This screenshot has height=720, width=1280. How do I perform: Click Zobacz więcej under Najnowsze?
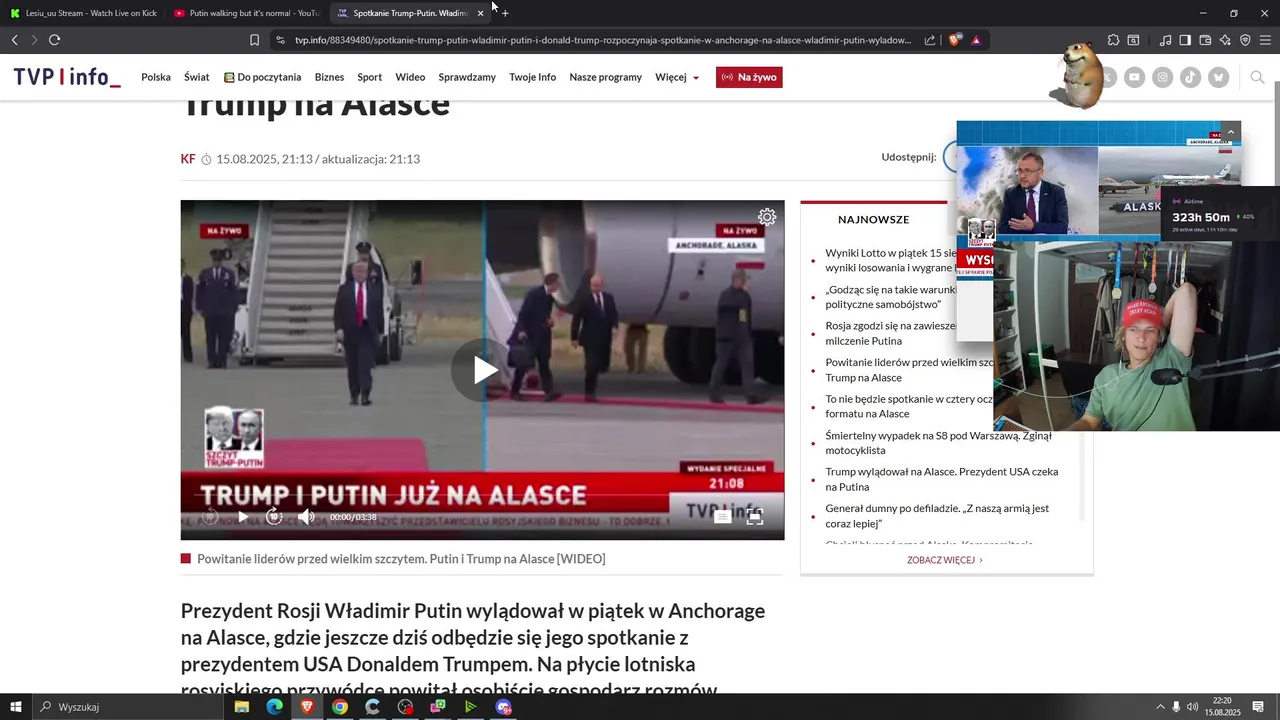point(945,560)
